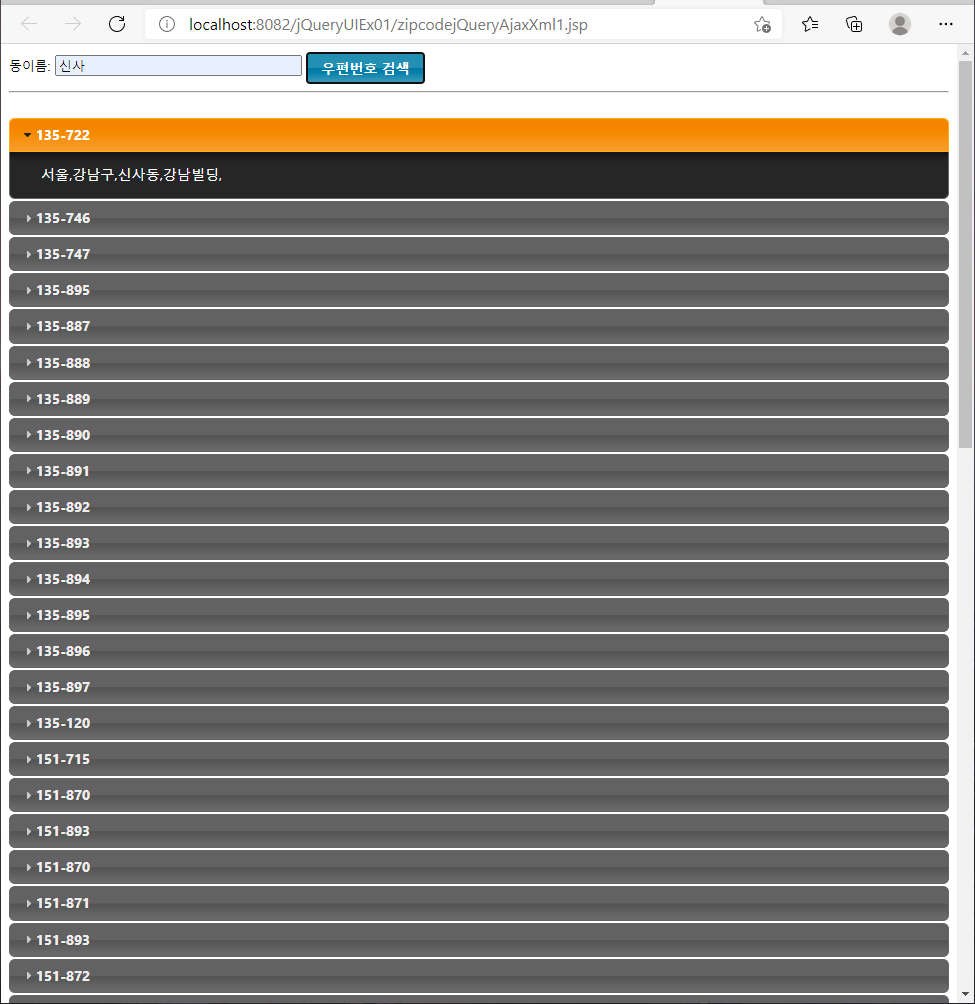Click the scrollbar down arrow
975x1004 pixels.
pos(965,994)
